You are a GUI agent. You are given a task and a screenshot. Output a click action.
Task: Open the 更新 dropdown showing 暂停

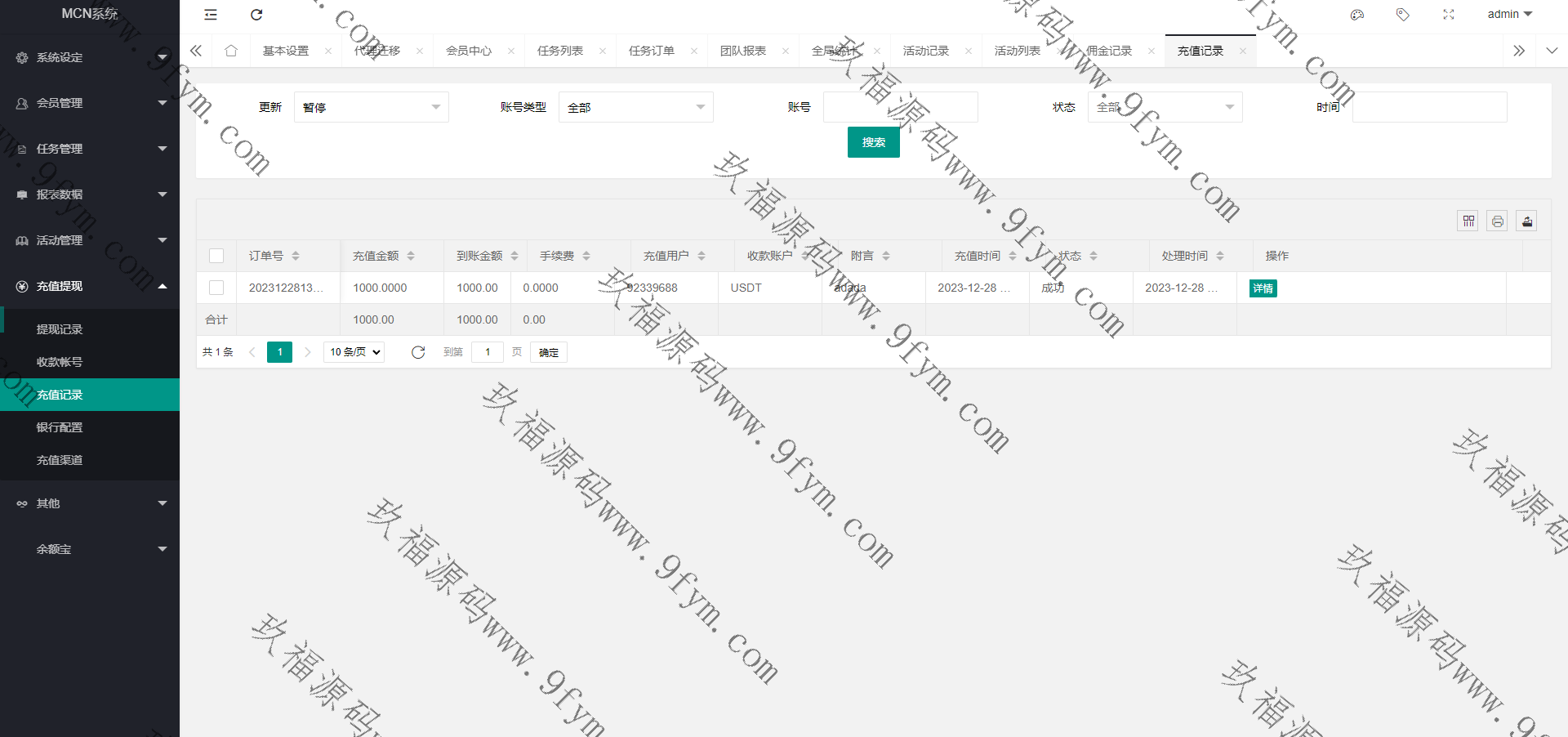pos(371,107)
